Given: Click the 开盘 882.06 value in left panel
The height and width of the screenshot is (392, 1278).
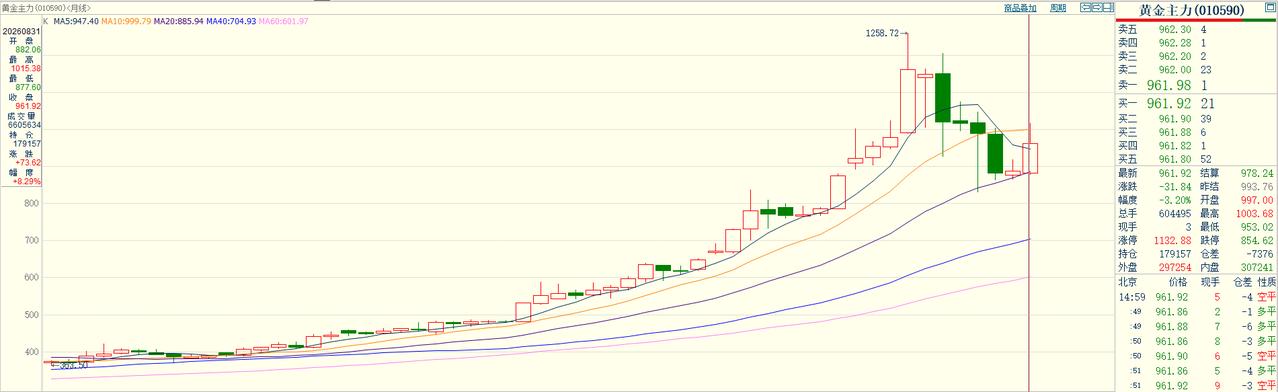Looking at the screenshot, I should [27, 49].
